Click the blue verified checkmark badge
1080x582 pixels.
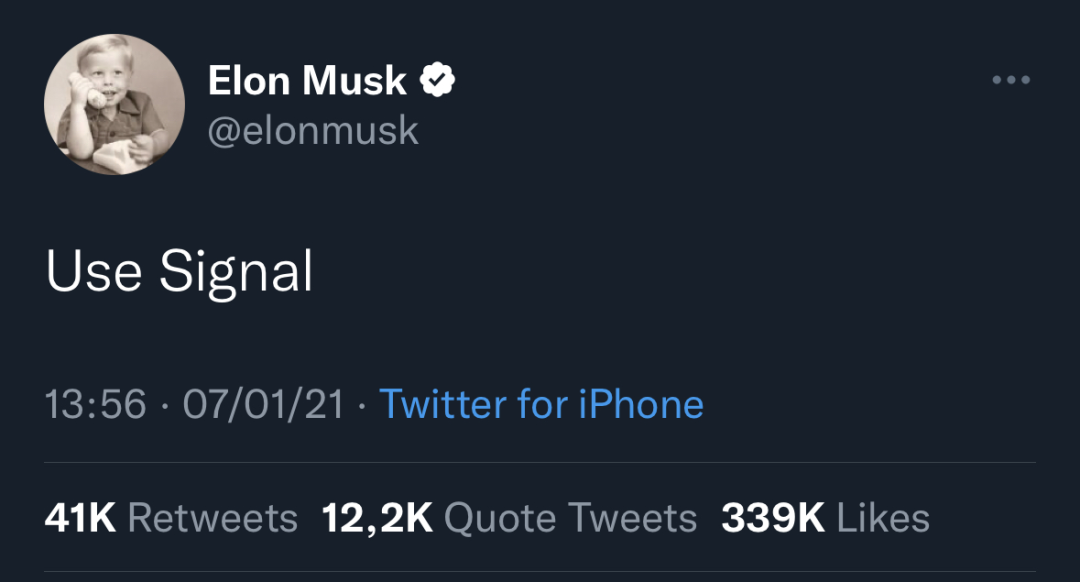[x=437, y=80]
